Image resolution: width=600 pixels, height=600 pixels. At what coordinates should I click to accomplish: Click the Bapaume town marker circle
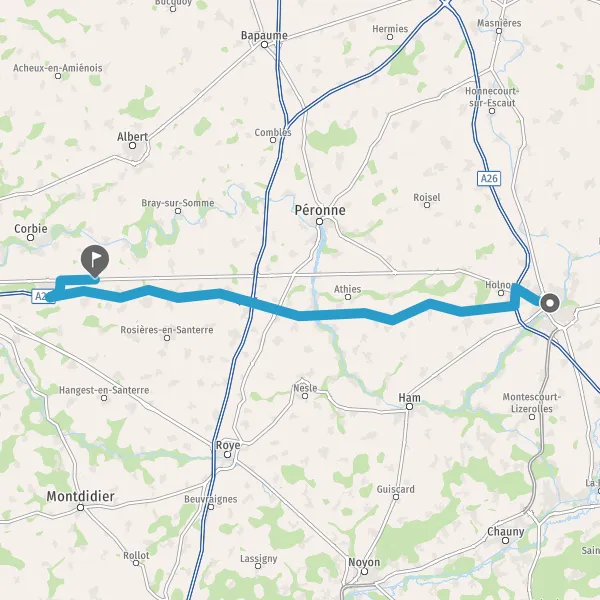(264, 45)
